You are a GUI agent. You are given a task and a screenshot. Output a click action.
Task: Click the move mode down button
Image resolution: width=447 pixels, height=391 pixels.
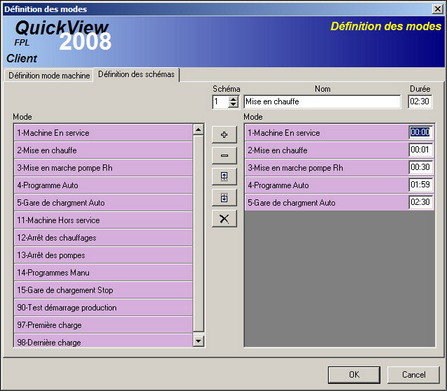tap(224, 198)
